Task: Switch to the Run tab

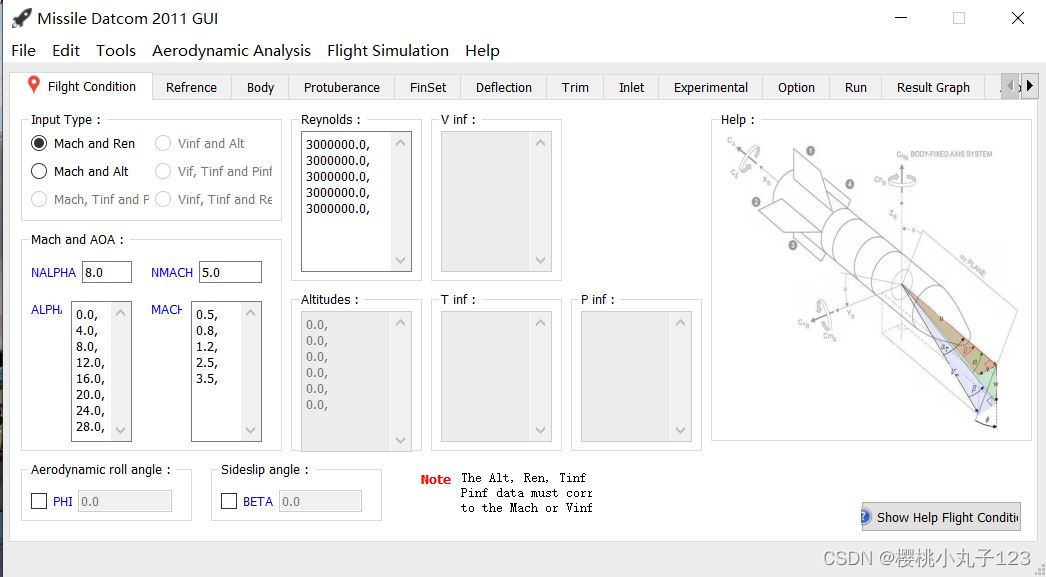Action: (855, 87)
